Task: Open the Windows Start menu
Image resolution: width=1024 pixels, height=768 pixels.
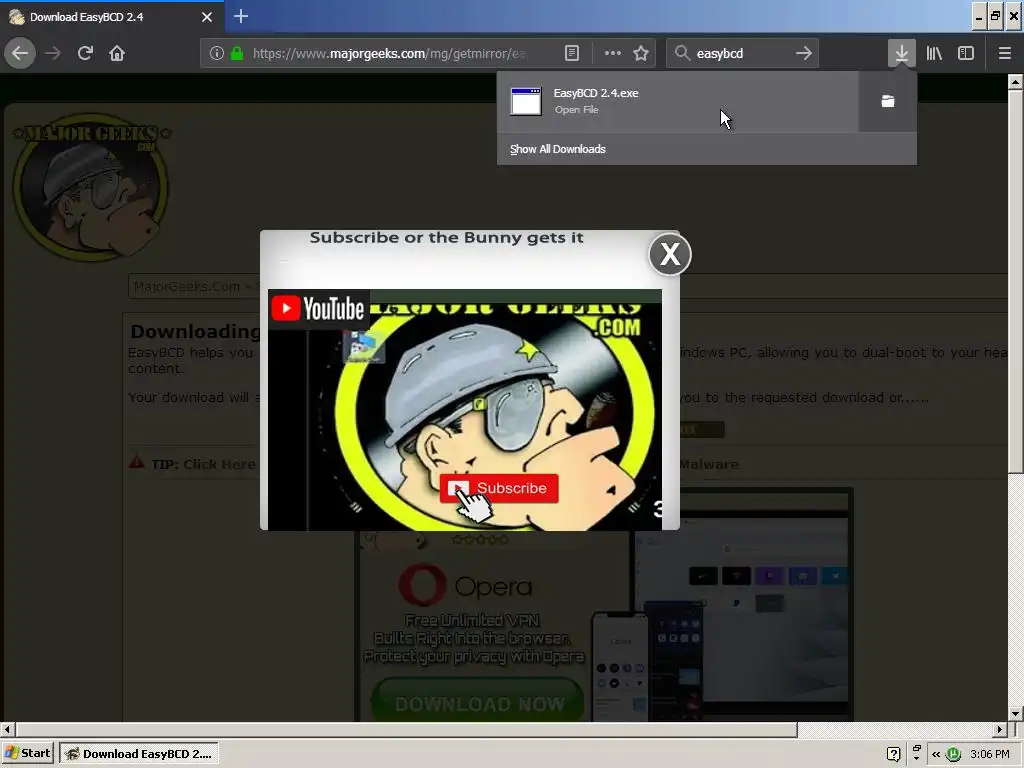Action: [28, 753]
